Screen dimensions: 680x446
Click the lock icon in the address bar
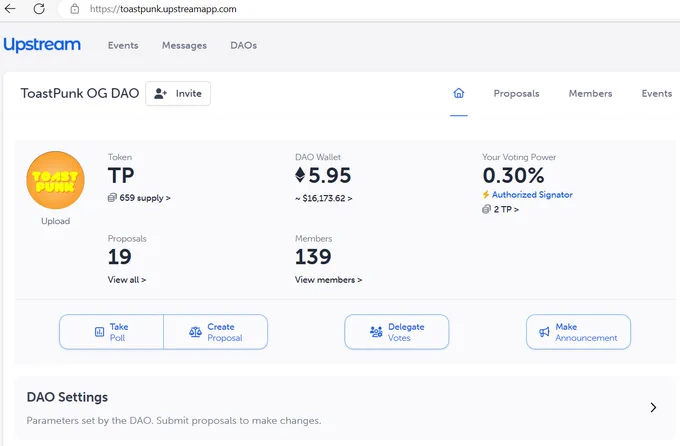(x=75, y=9)
